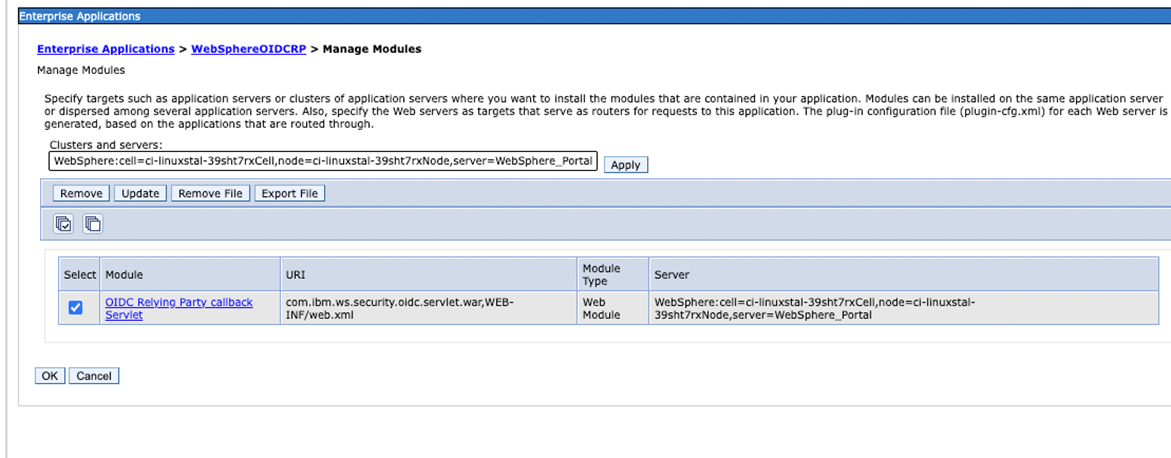Click the Enterprise Applications panel title bar
The height and width of the screenshot is (458, 1171).
[585, 16]
